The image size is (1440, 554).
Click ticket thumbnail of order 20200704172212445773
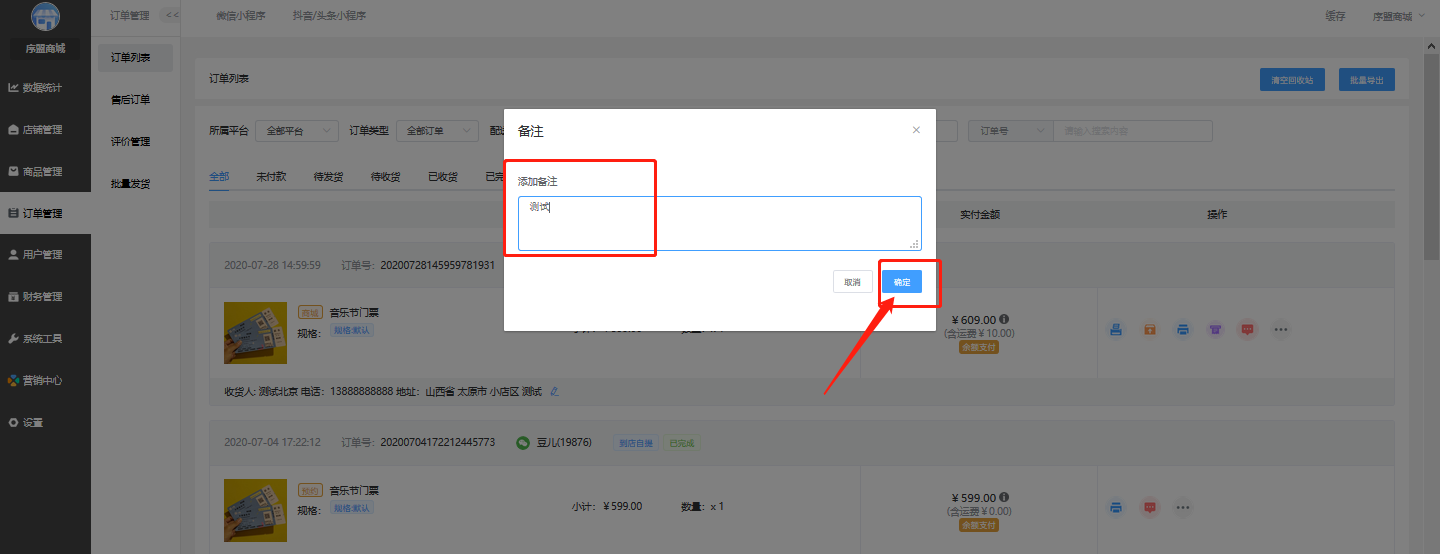coord(256,511)
